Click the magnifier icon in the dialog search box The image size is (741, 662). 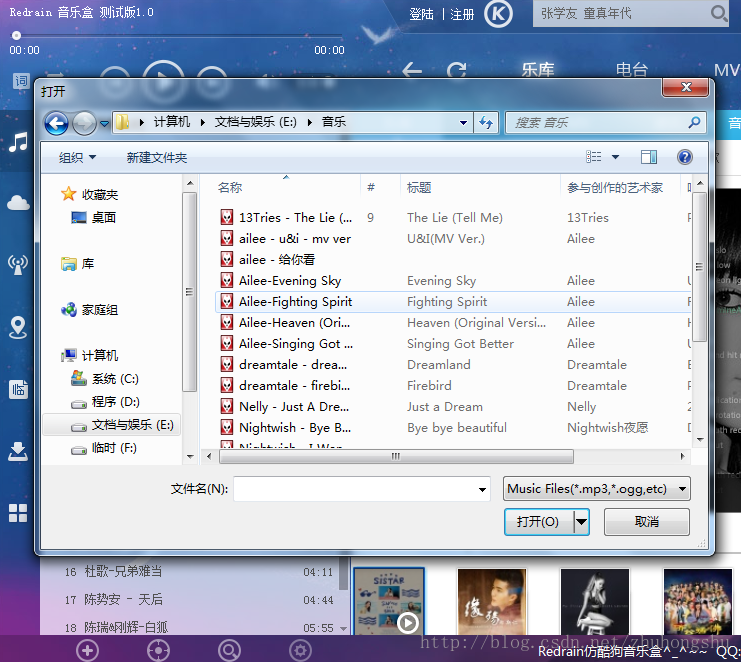tap(694, 123)
